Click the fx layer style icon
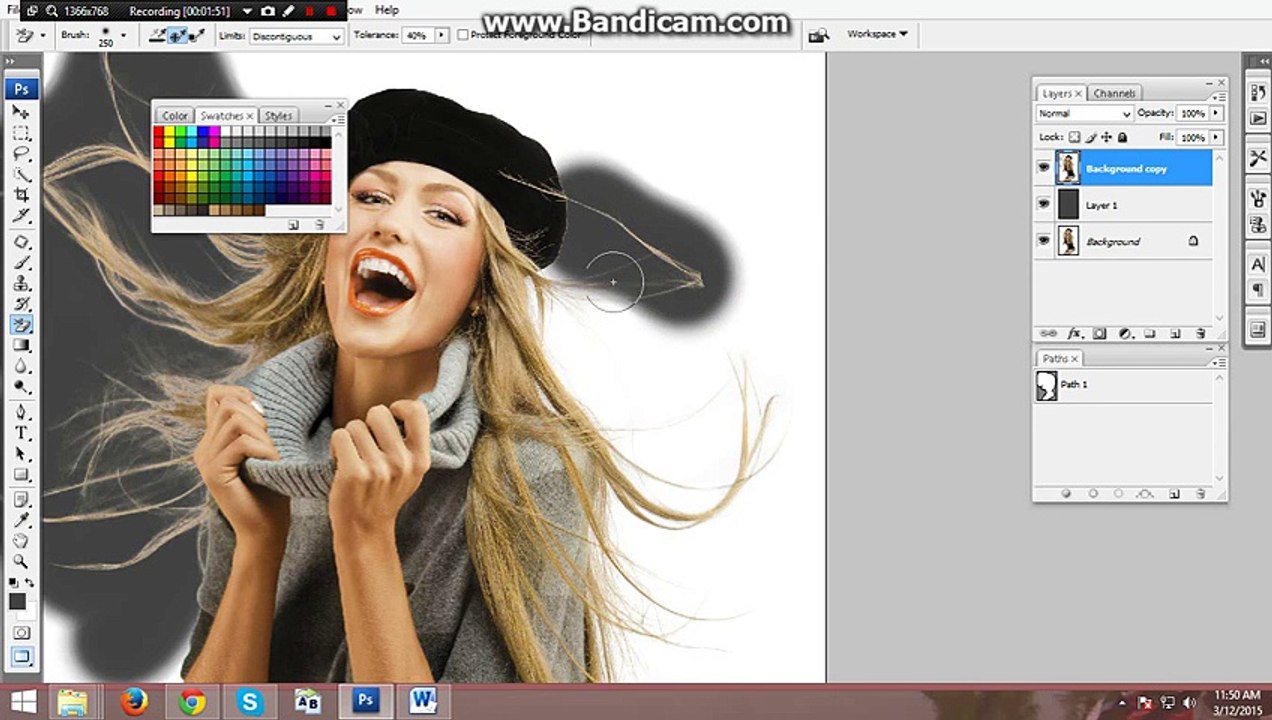 tap(1074, 333)
